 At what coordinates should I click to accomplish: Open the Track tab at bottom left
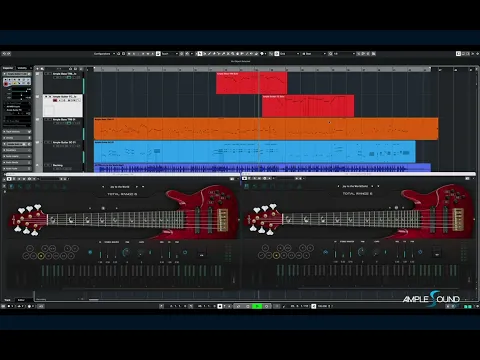[x=7, y=300]
